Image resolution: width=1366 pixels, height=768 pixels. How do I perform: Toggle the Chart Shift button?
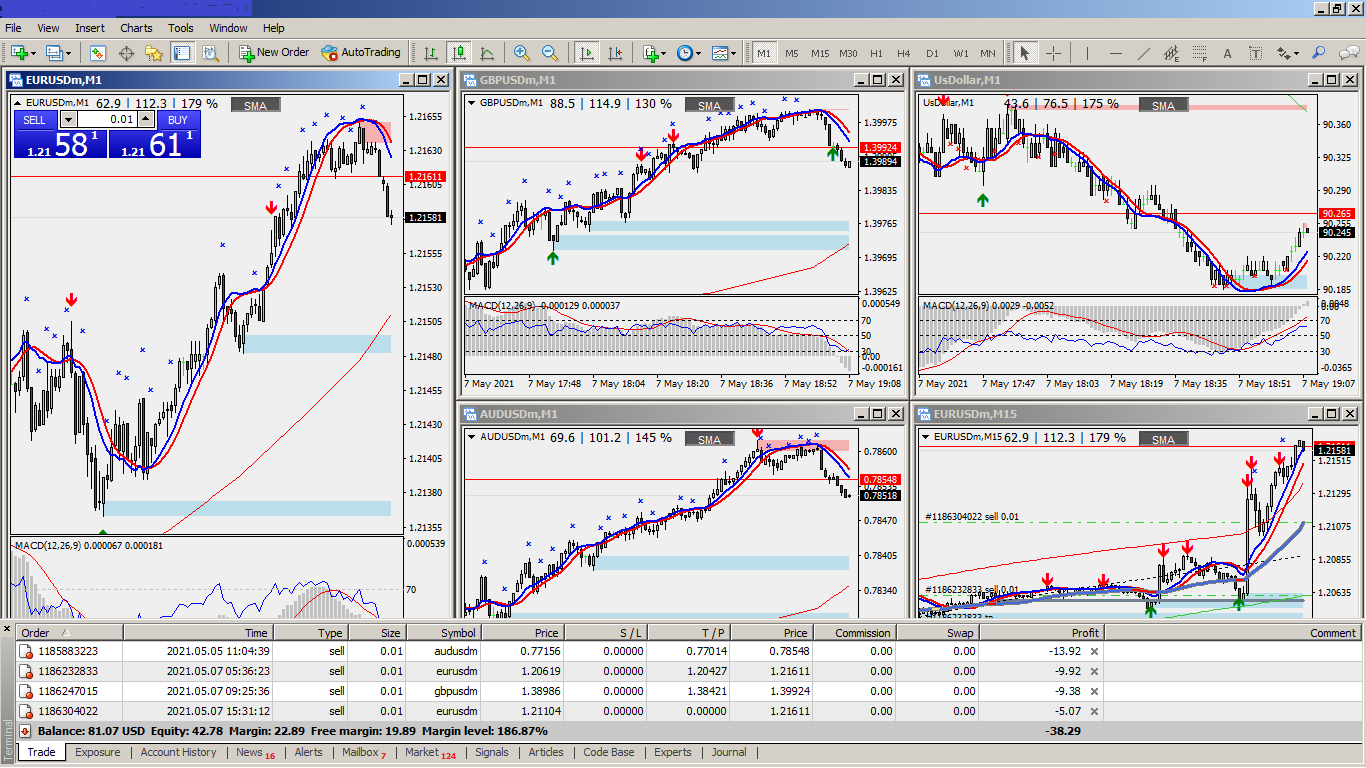(x=615, y=53)
